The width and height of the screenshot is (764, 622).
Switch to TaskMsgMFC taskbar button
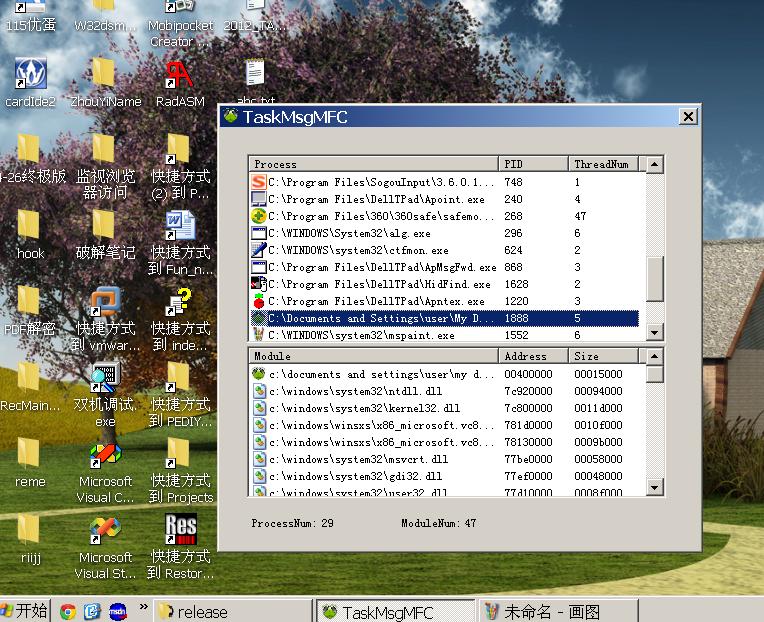coord(396,611)
